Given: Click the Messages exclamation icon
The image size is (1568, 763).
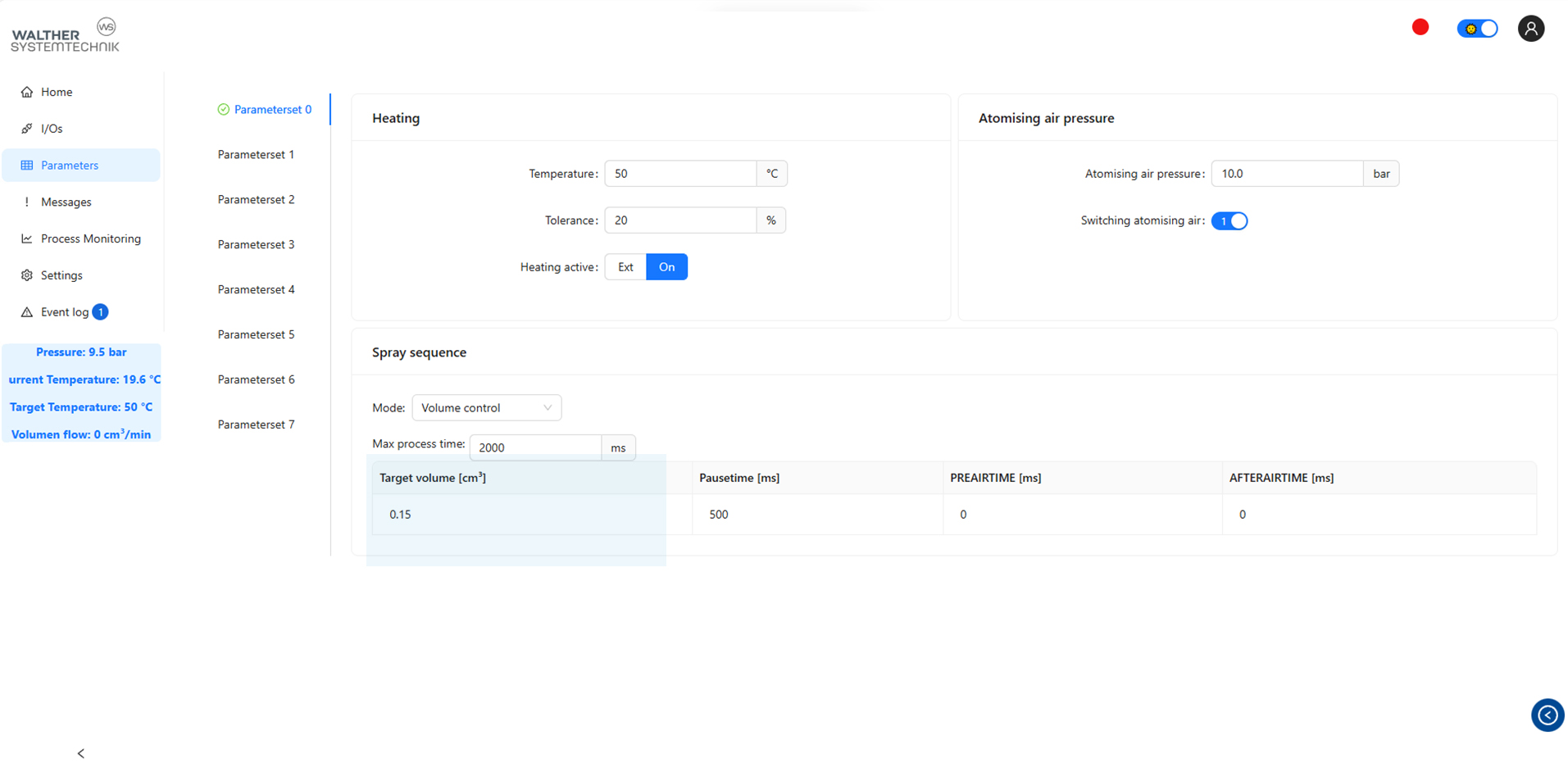Looking at the screenshot, I should 27,202.
